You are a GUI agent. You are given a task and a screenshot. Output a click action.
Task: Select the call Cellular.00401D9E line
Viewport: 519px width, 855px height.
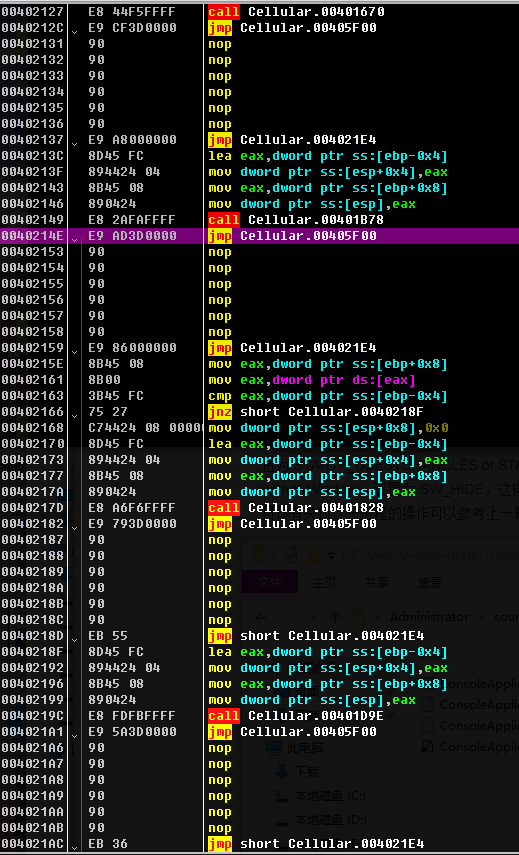[297, 715]
